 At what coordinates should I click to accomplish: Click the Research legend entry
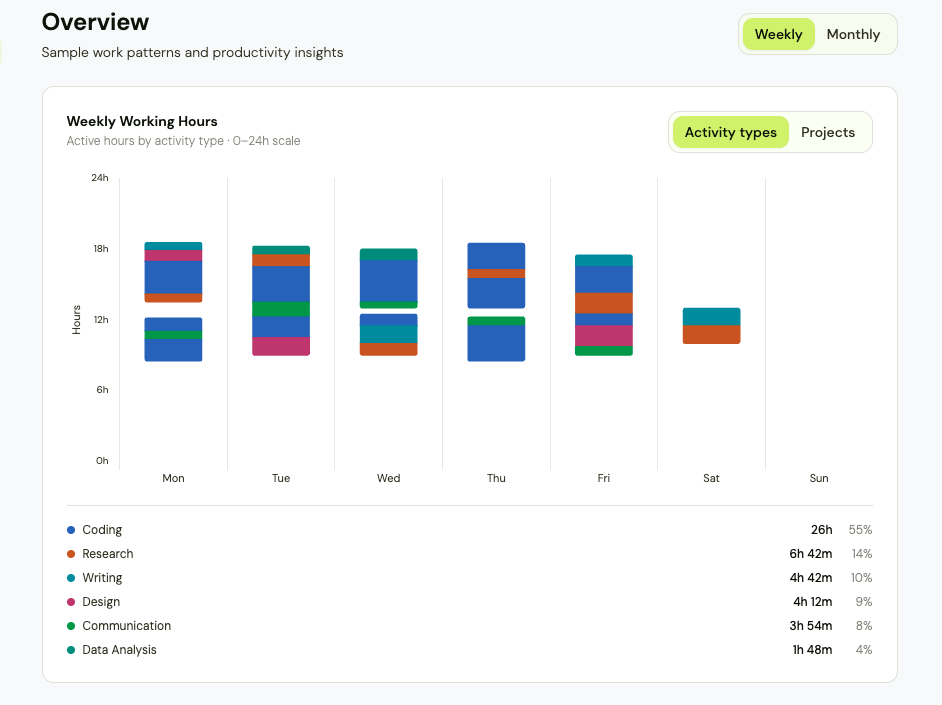tap(469, 554)
